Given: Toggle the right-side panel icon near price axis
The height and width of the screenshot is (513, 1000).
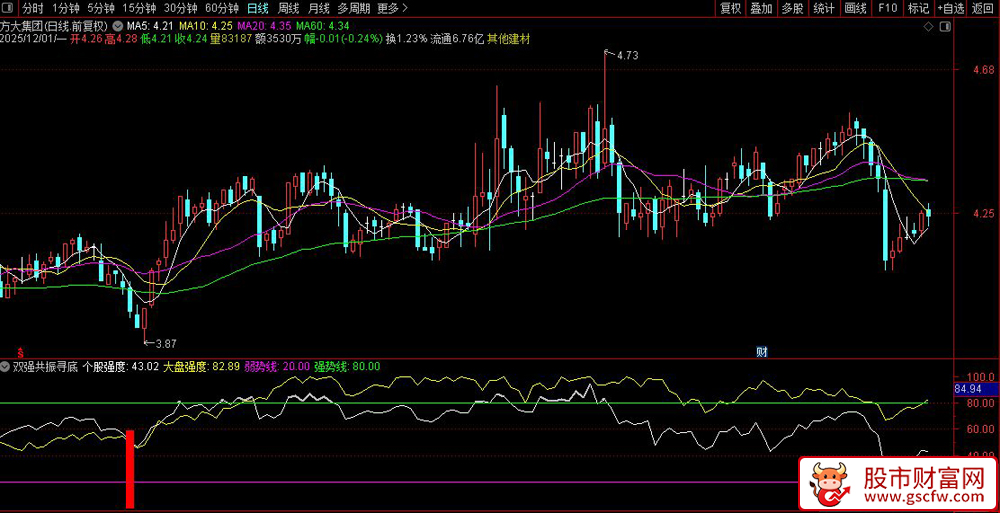Looking at the screenshot, I should (945, 26).
